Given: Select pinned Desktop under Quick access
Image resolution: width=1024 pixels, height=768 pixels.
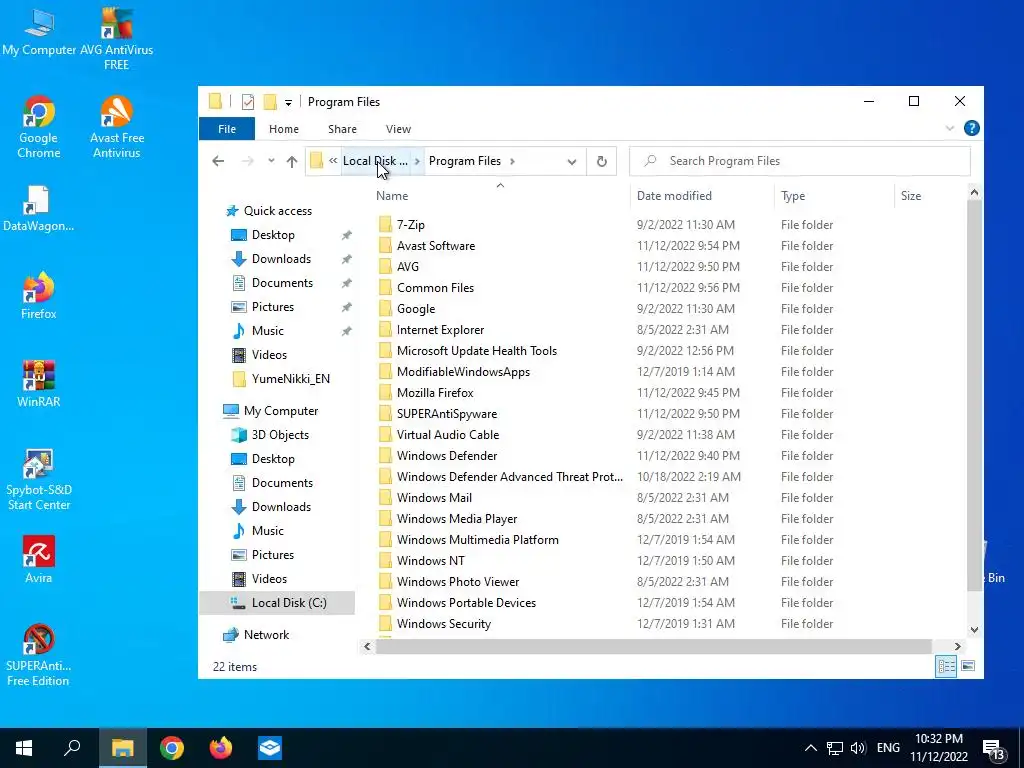Looking at the screenshot, I should coord(272,235).
